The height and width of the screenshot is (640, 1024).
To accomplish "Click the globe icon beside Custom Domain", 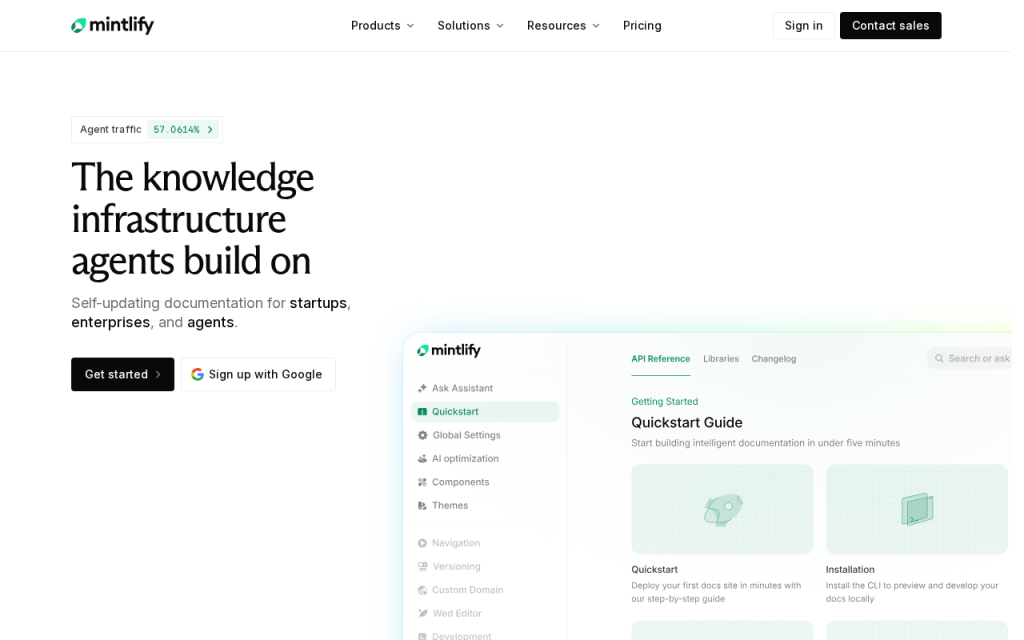I will [422, 590].
